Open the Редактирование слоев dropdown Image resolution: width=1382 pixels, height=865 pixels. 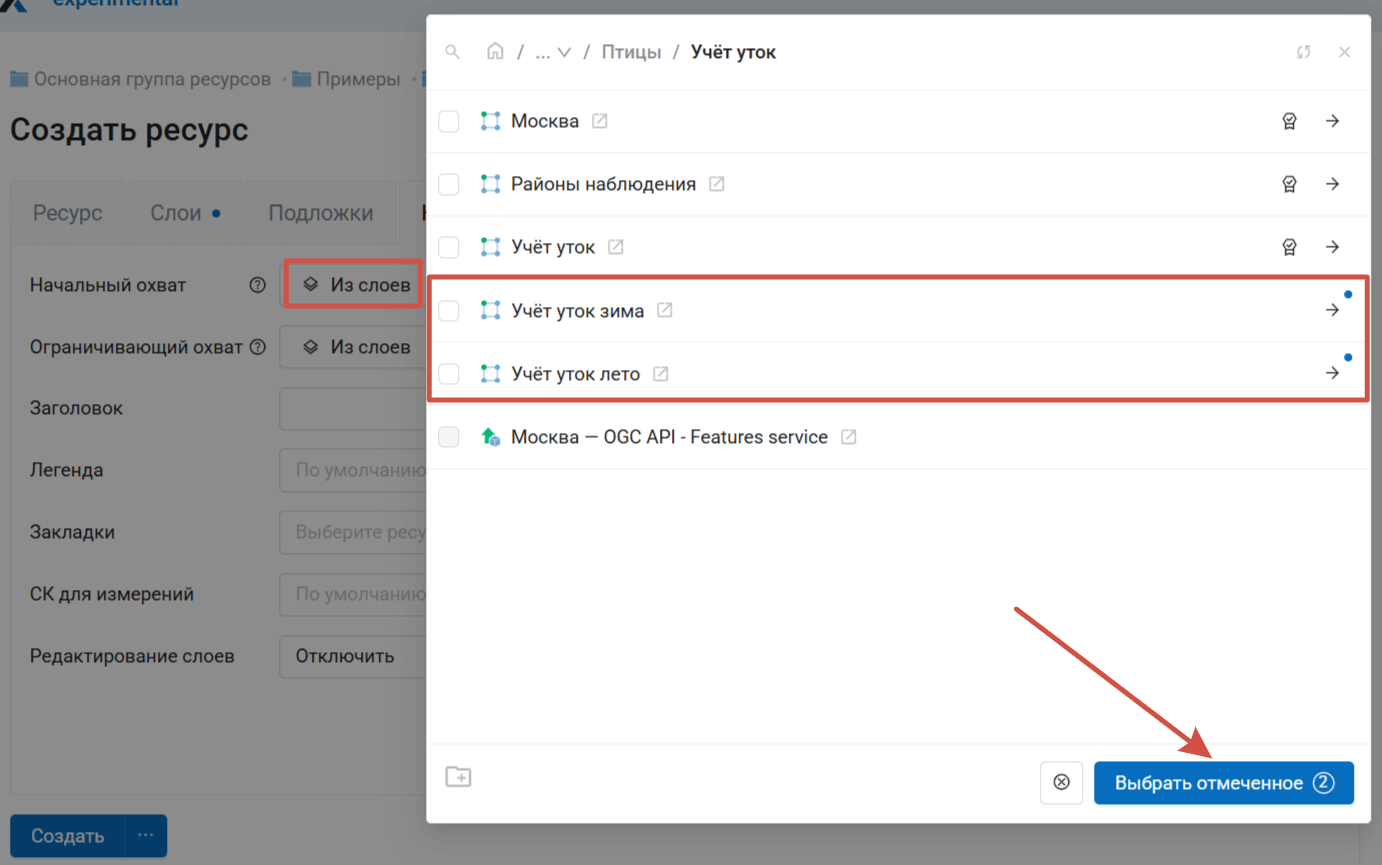click(x=352, y=657)
